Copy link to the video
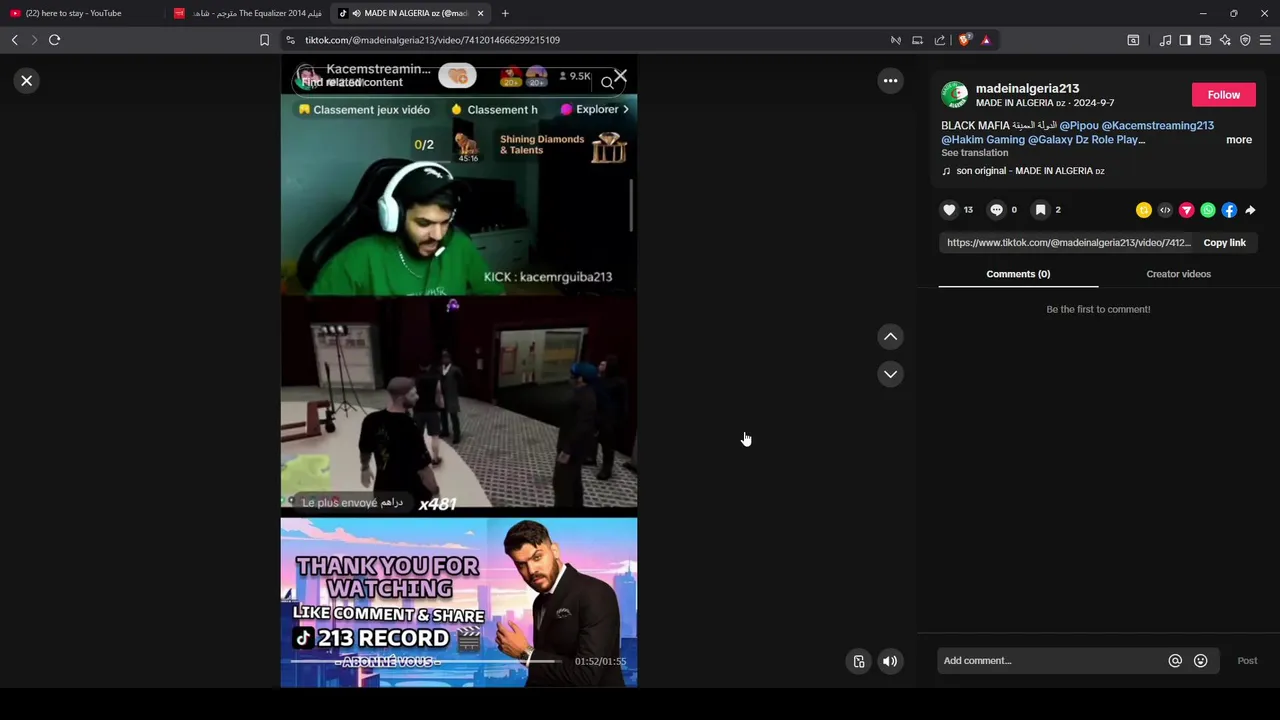This screenshot has height=720, width=1280. pos(1224,243)
